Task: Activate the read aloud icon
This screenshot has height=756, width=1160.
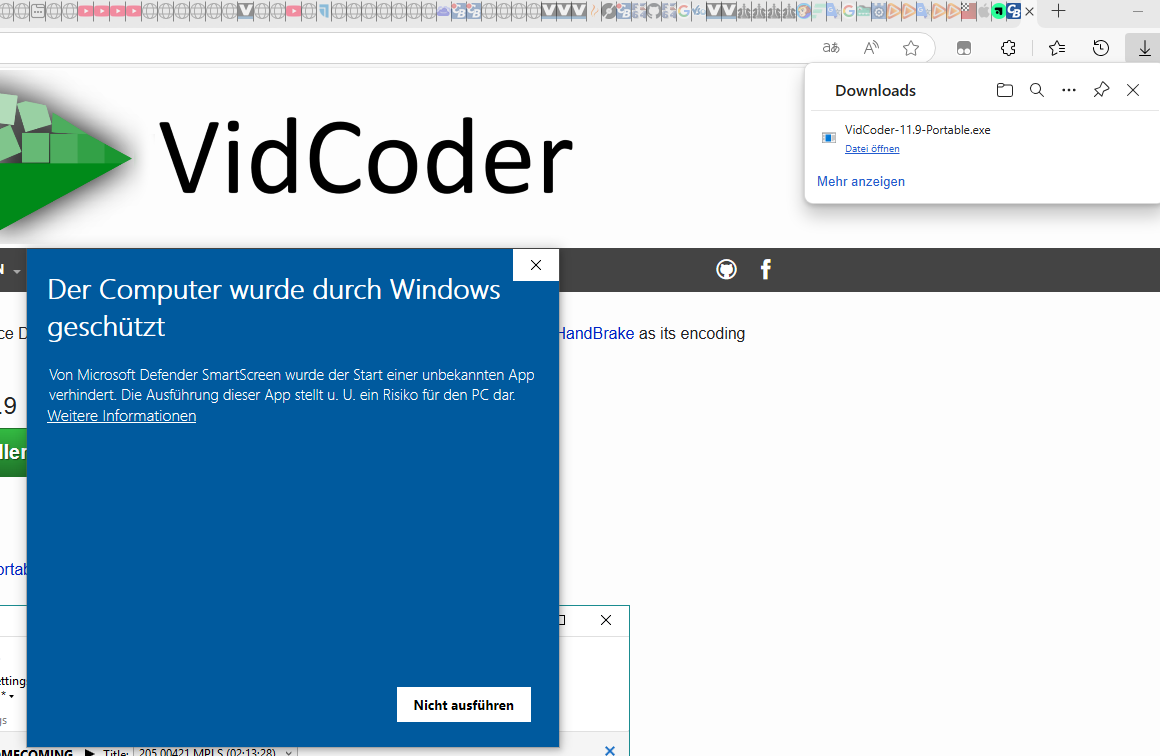Action: tap(871, 48)
